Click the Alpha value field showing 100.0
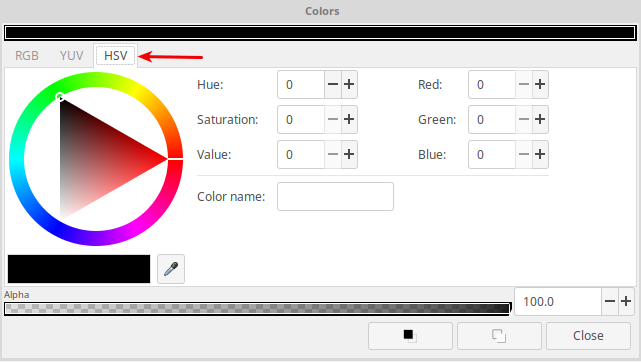This screenshot has width=641, height=362. click(558, 302)
